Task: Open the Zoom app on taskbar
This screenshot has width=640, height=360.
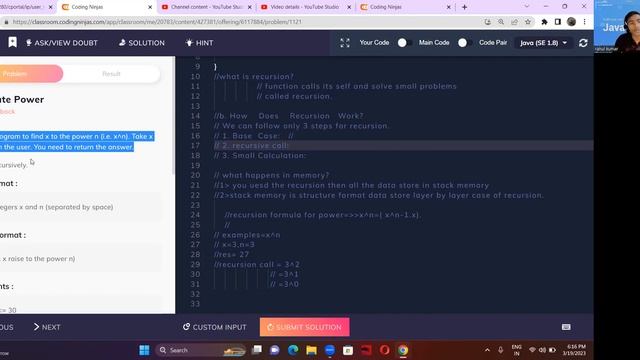Action: [330, 350]
